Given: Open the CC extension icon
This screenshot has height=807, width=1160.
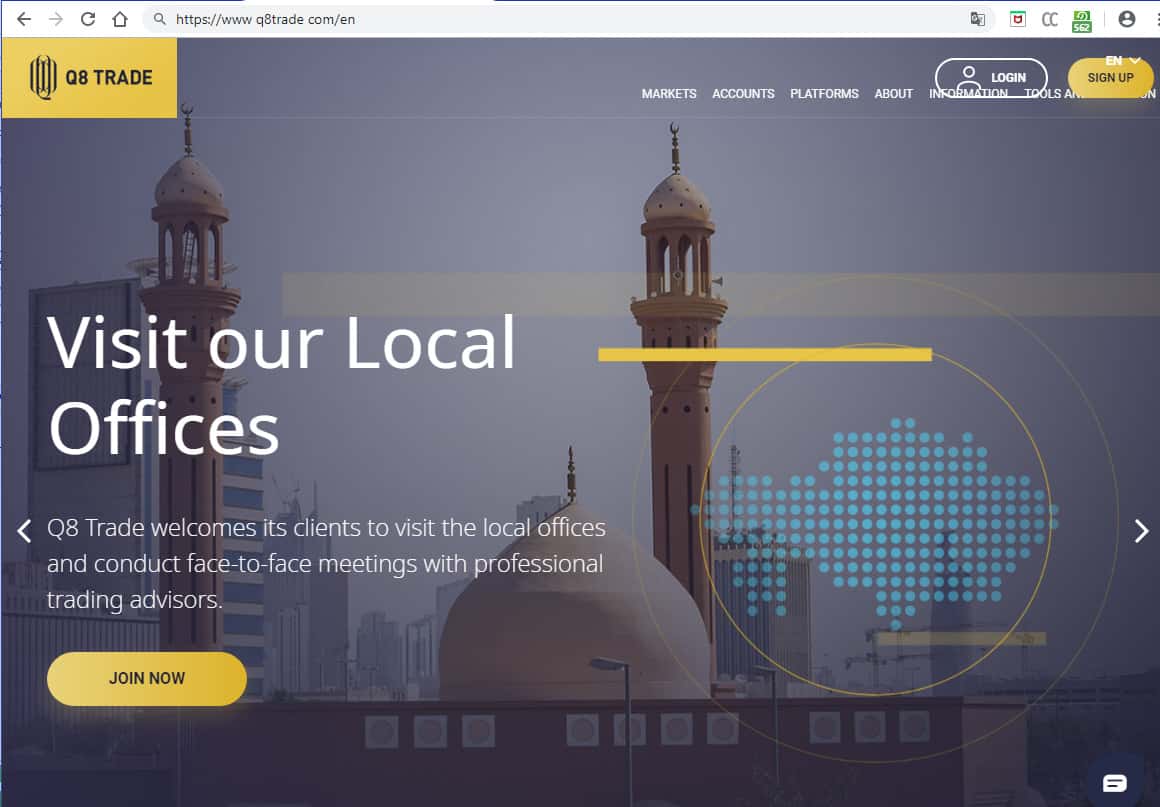Looking at the screenshot, I should pos(1050,19).
